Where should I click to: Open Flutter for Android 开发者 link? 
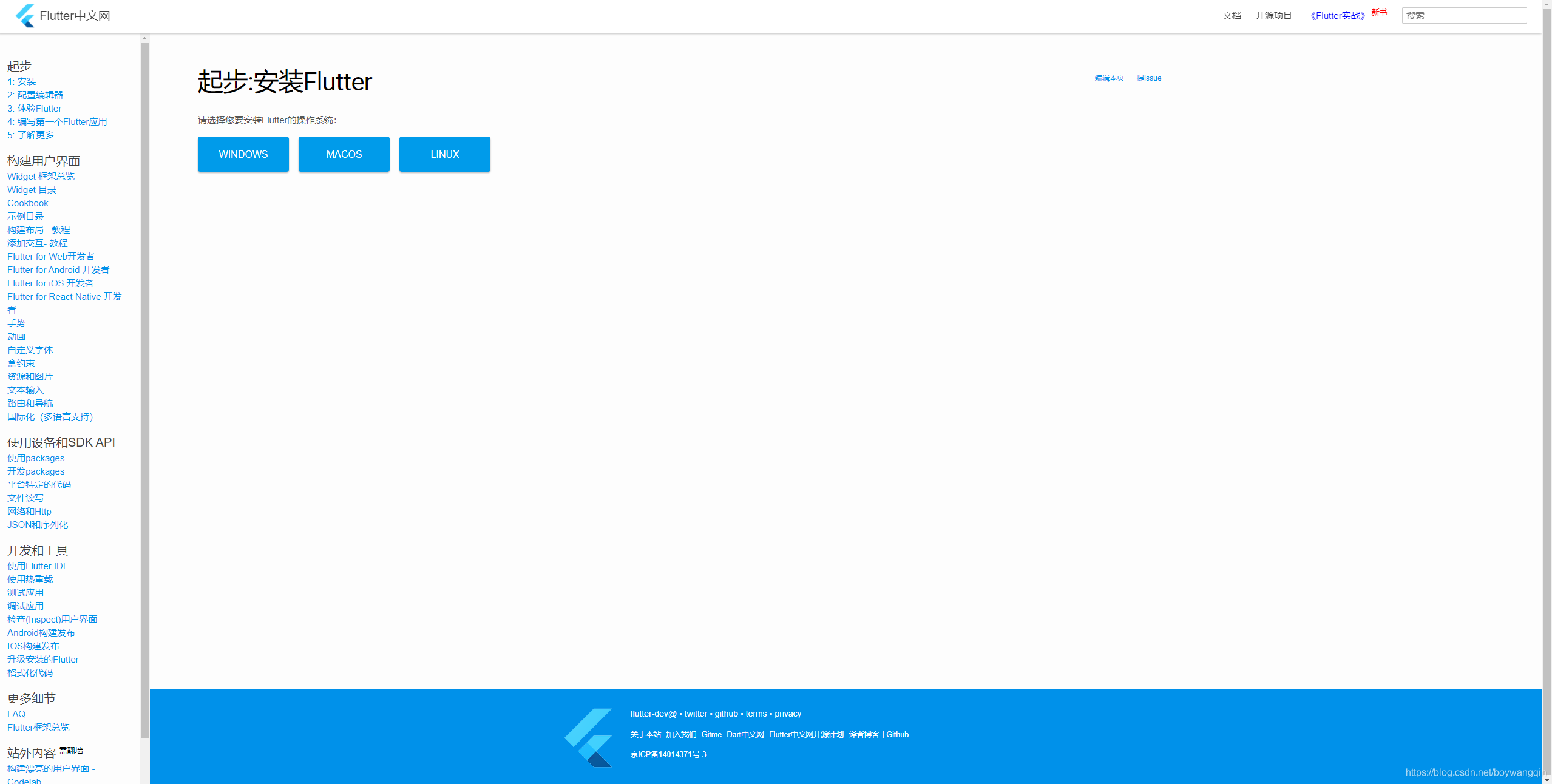[x=58, y=270]
